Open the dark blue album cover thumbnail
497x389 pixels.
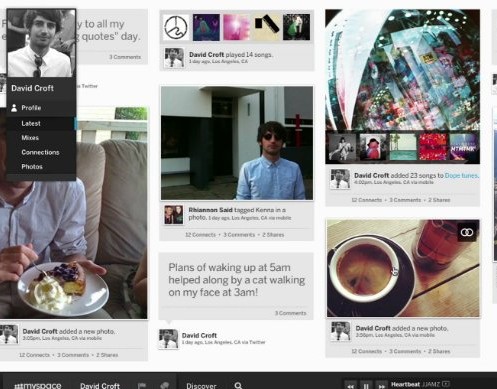[206, 27]
